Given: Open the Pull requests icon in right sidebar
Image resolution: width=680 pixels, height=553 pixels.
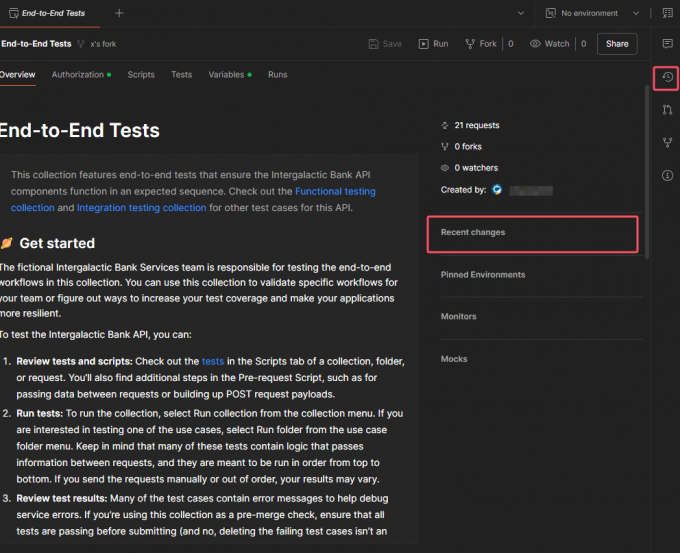Looking at the screenshot, I should (x=667, y=110).
